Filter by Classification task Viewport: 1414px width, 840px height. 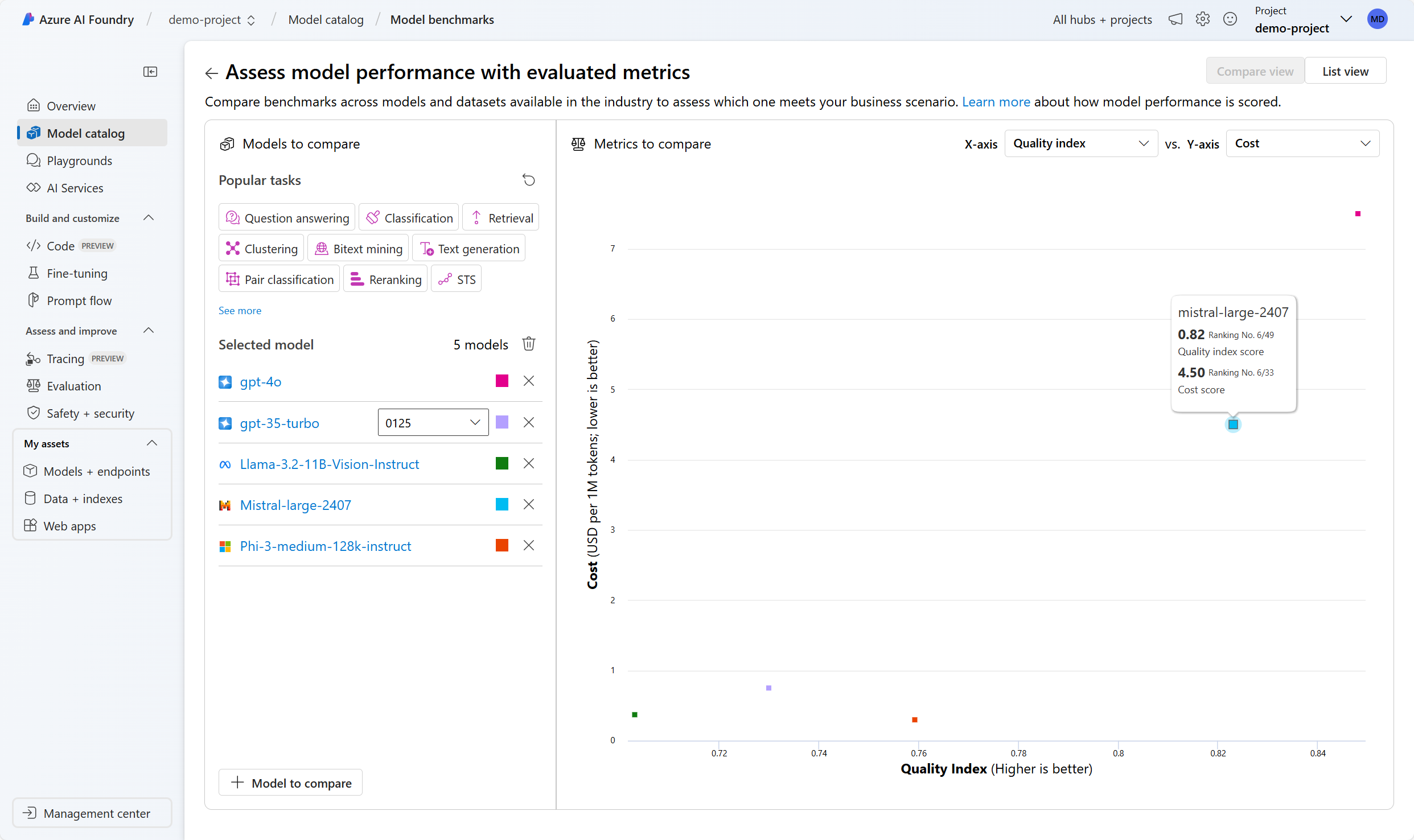(x=409, y=218)
